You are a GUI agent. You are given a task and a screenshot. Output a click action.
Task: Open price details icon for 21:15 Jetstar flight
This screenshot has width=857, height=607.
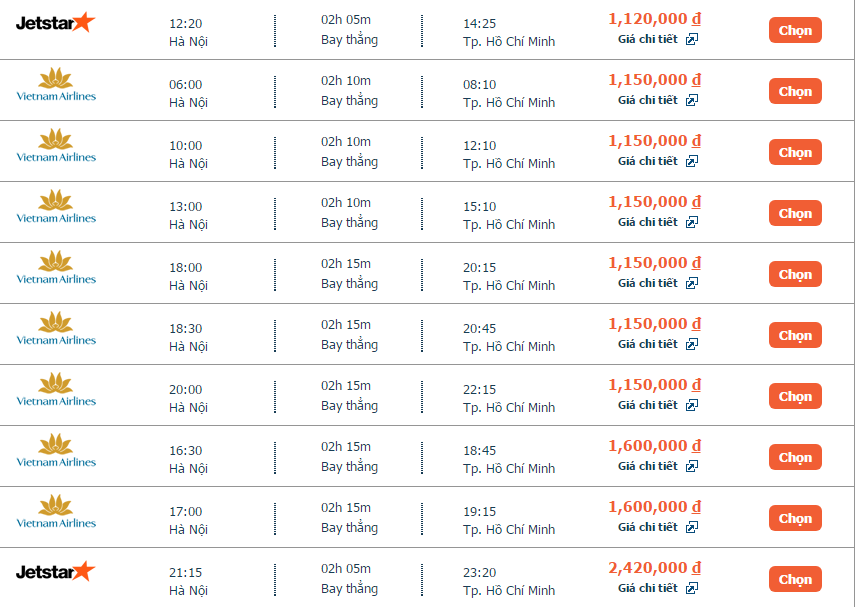click(692, 588)
